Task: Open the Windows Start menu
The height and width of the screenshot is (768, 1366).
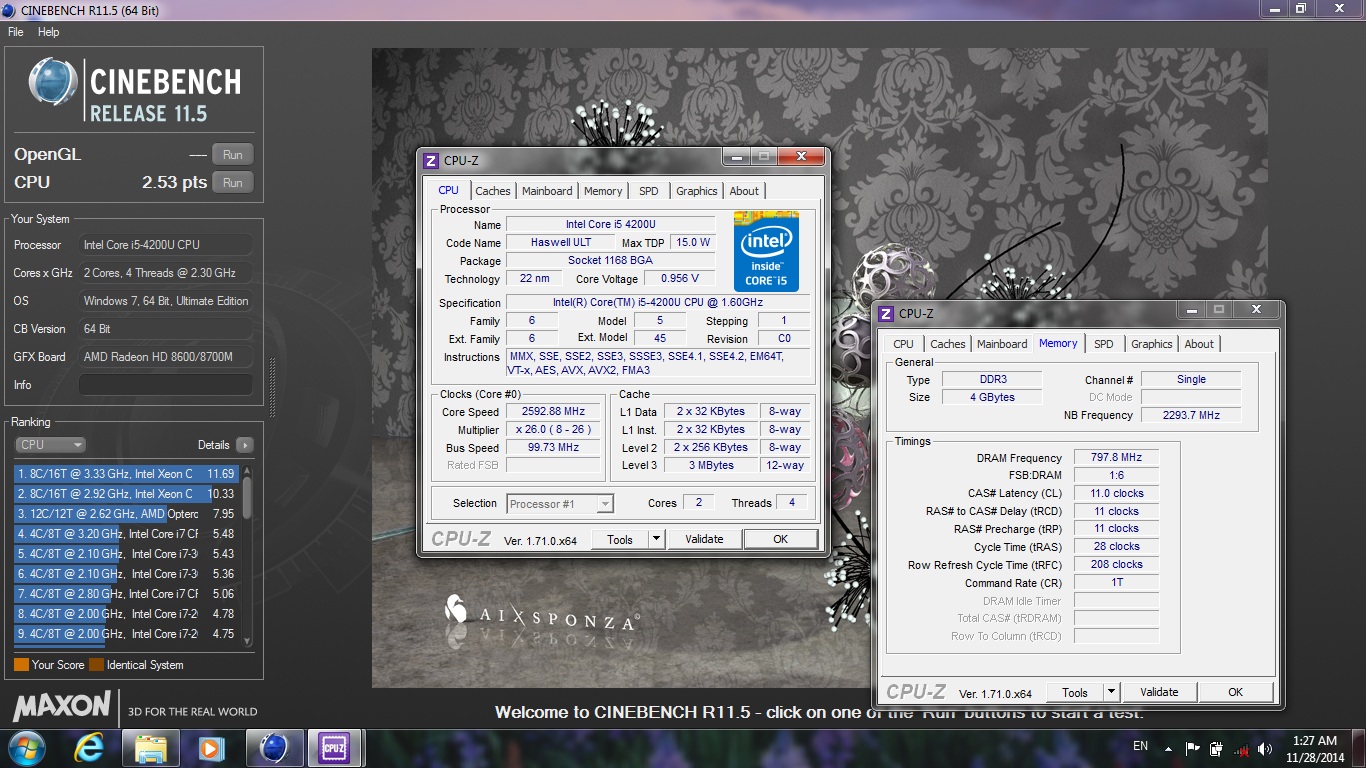Action: (x=25, y=748)
